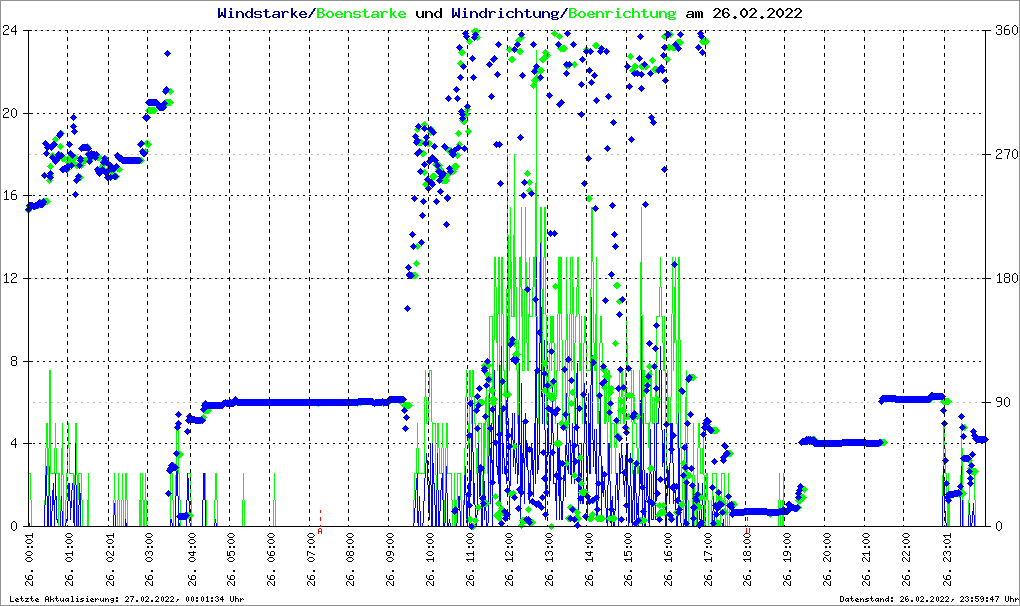Viewport: 1020px width, 606px height.
Task: Click the green "Boenstarke" word in the title
Action: [x=361, y=13]
